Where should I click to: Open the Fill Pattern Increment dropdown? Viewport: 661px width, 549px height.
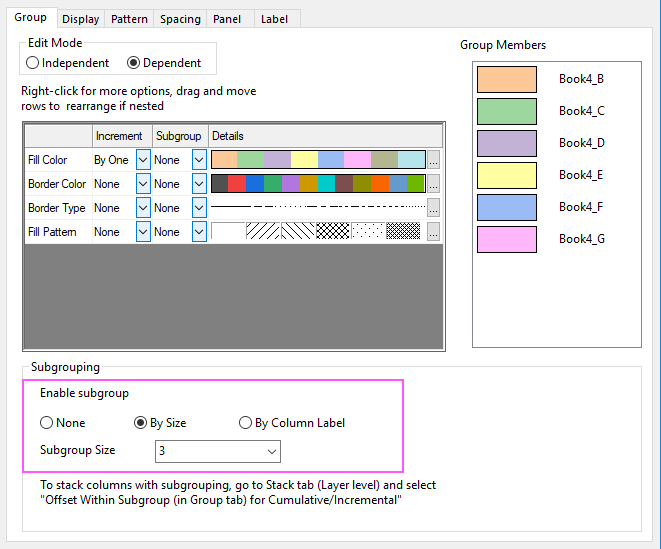click(142, 232)
